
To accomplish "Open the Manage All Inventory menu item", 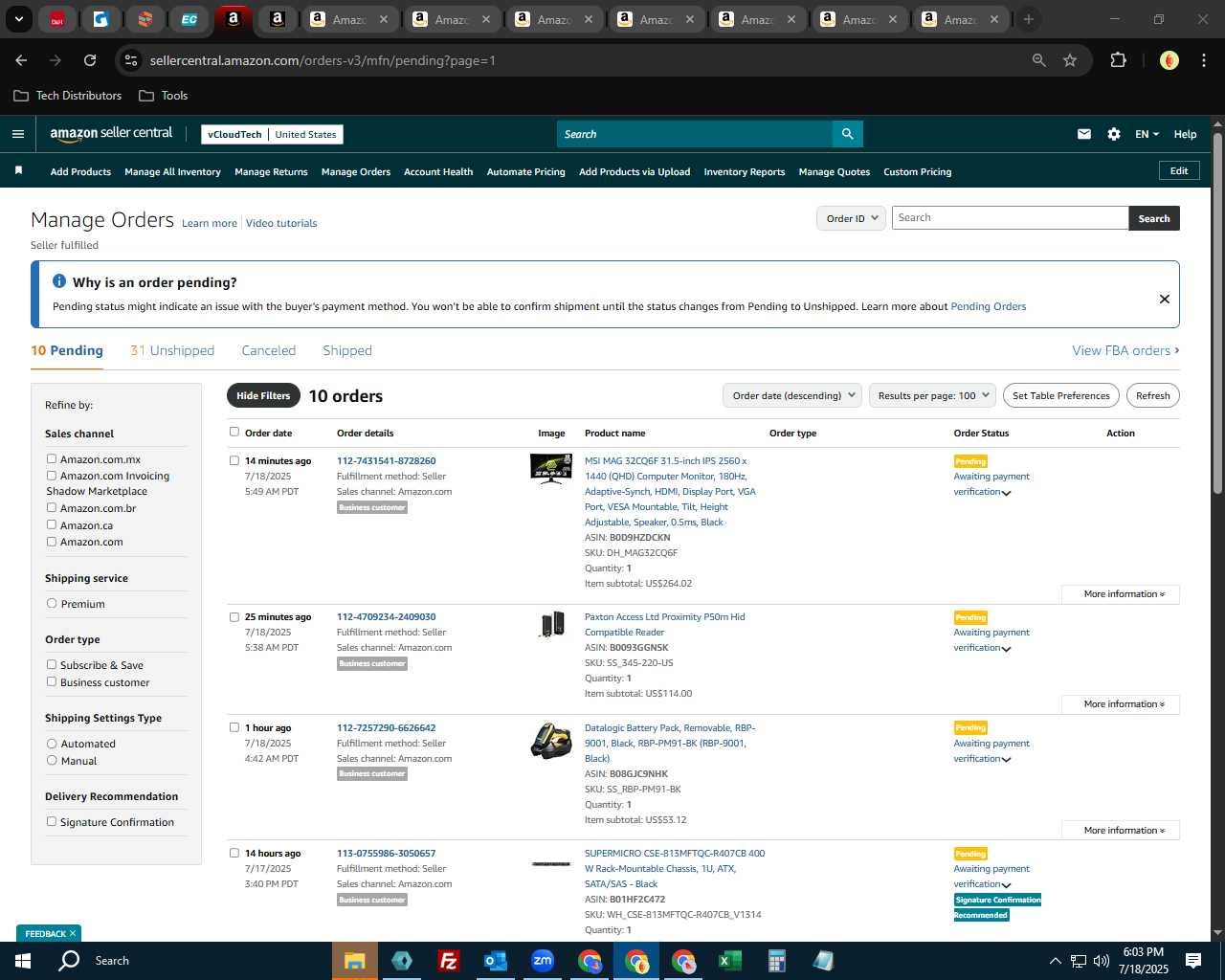I will point(172,172).
